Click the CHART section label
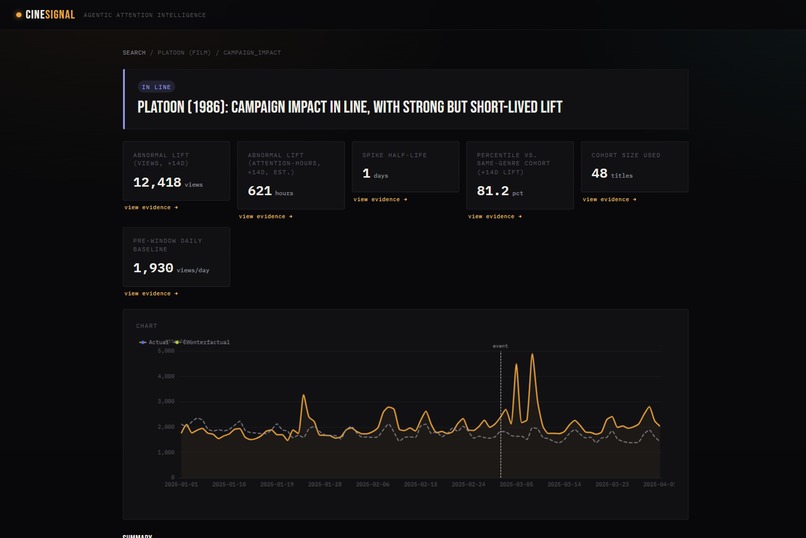The width and height of the screenshot is (806, 538). point(146,326)
